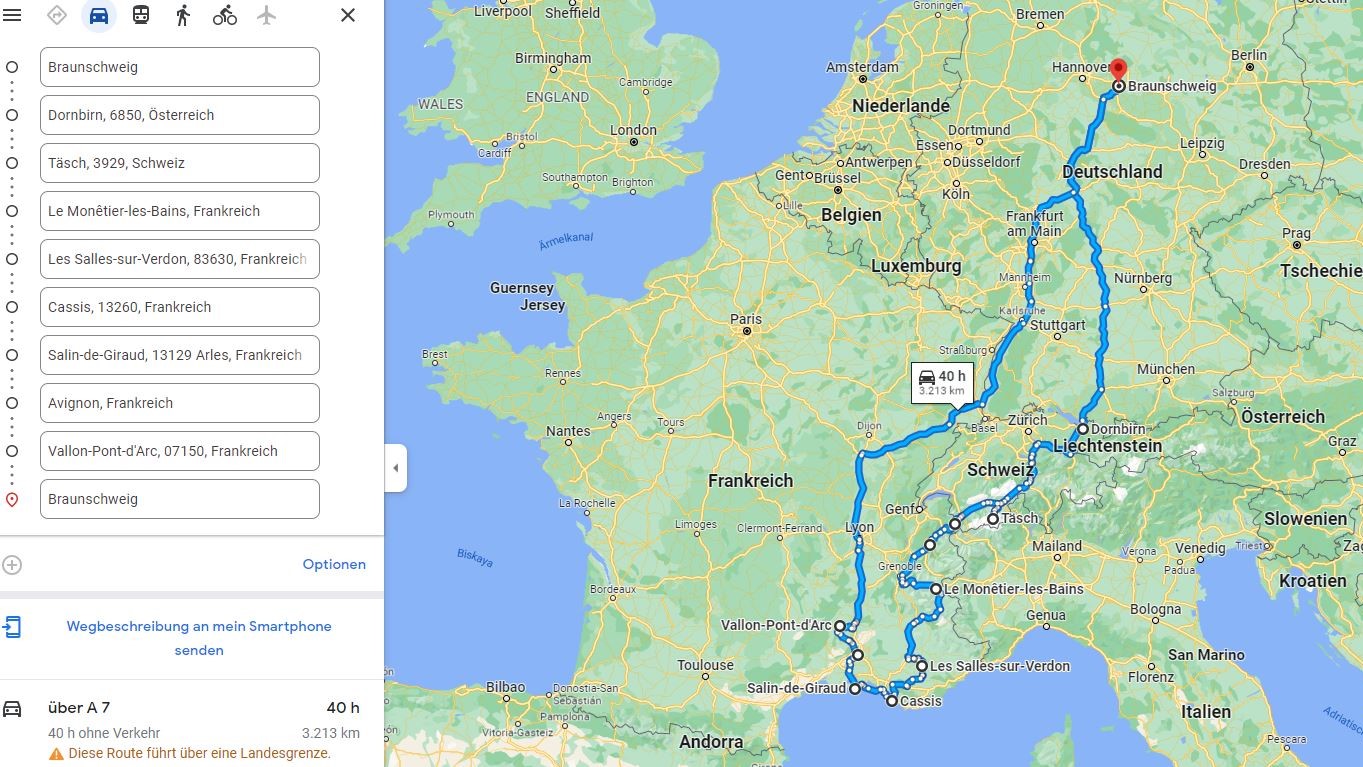Open the Optionen route options
This screenshot has height=767, width=1363.
click(334, 564)
